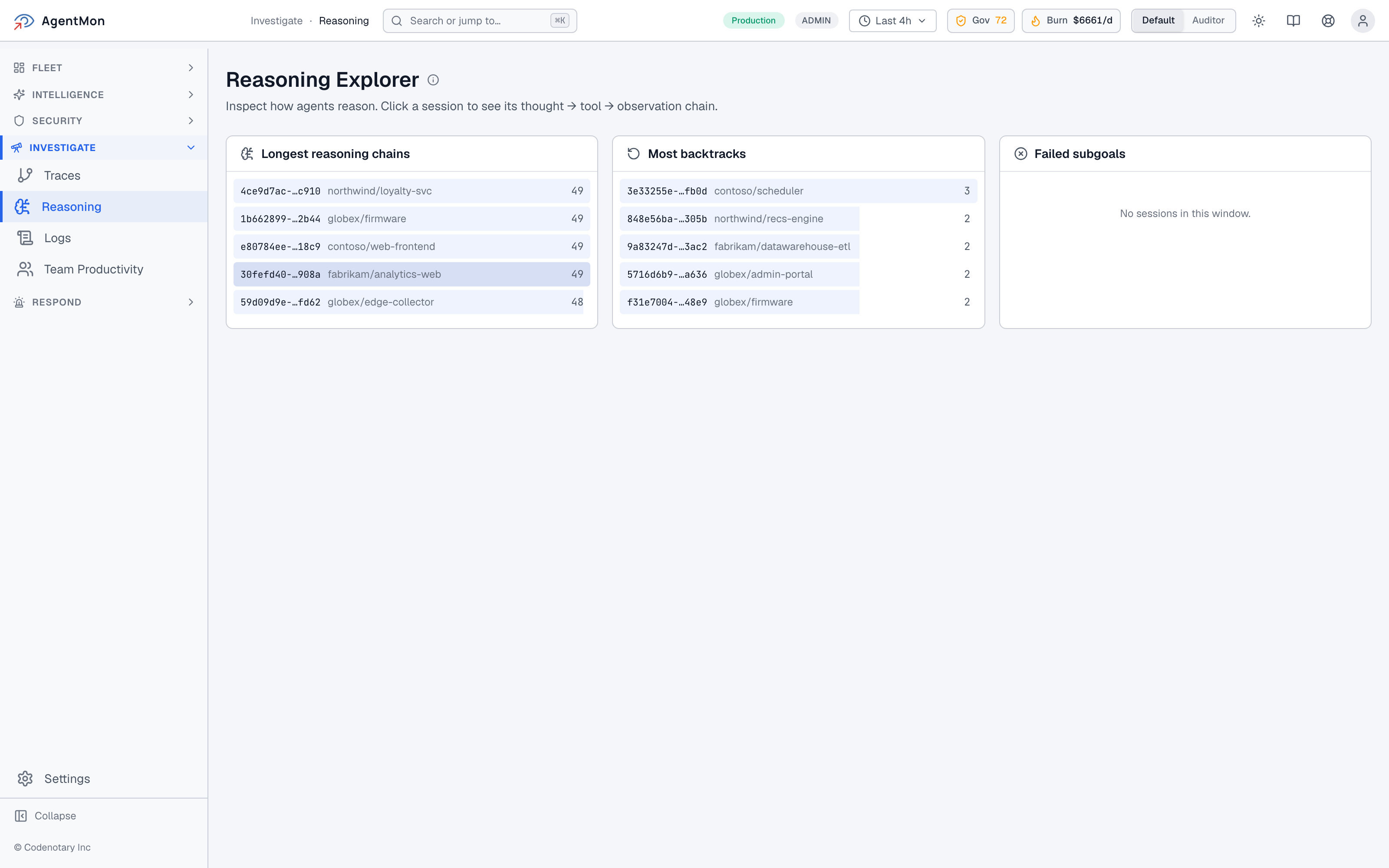
Task: Open session 30fefd40 fabrikam/analytics-web
Action: click(411, 274)
